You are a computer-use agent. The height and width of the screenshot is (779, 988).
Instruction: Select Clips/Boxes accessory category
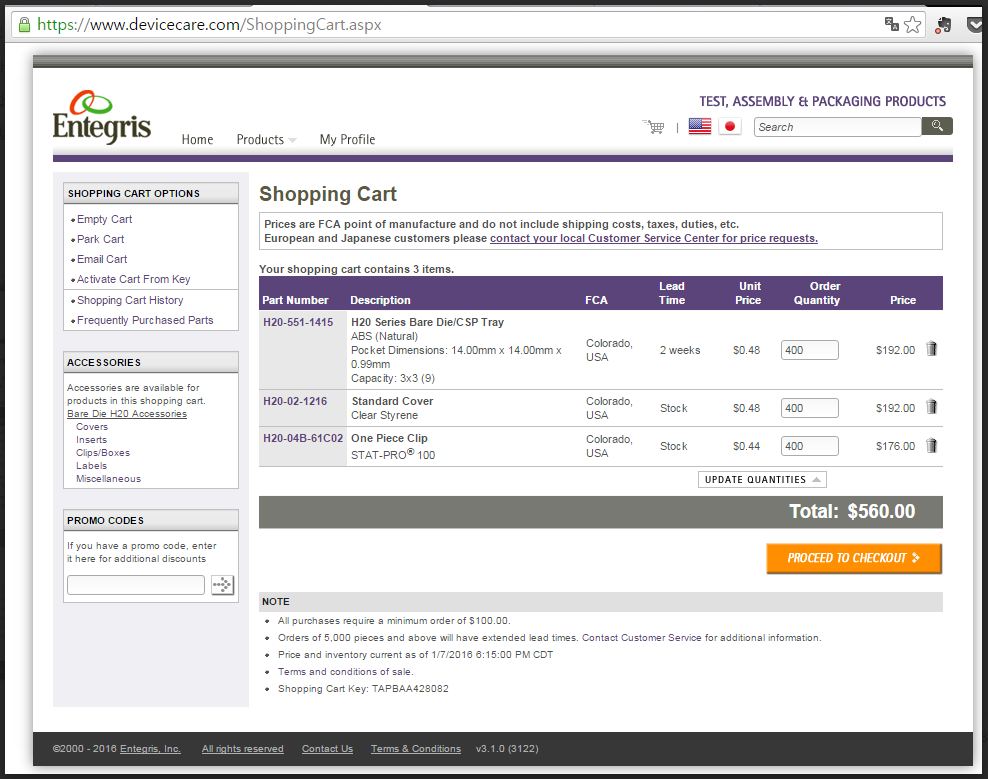[103, 453]
